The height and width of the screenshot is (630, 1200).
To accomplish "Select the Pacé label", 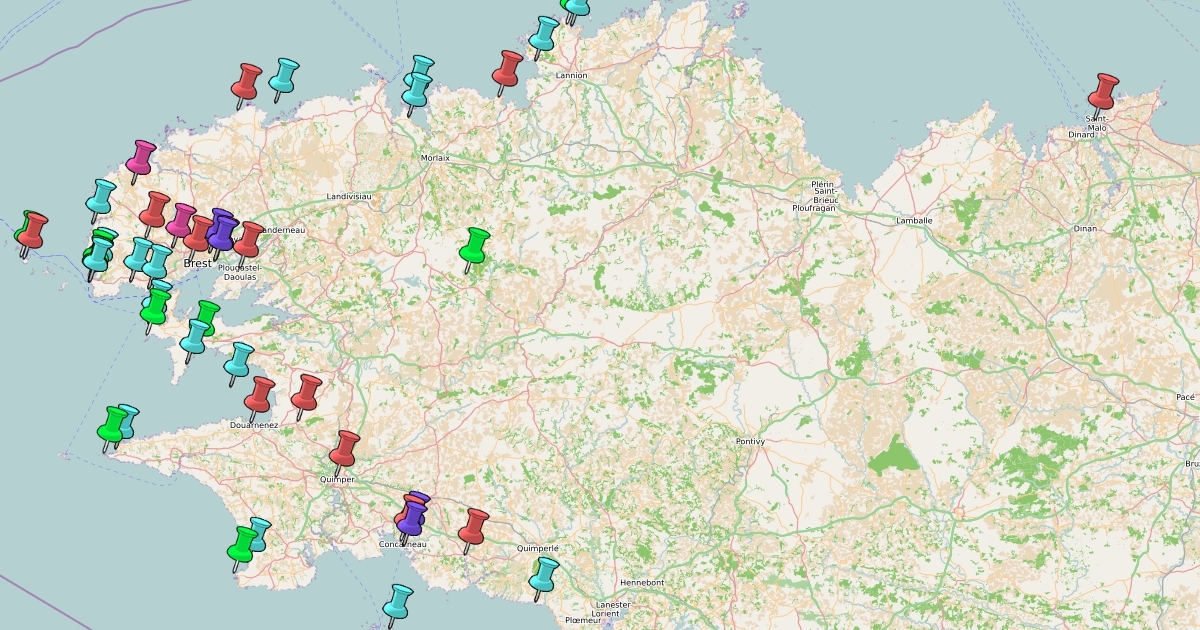I will click(1186, 397).
